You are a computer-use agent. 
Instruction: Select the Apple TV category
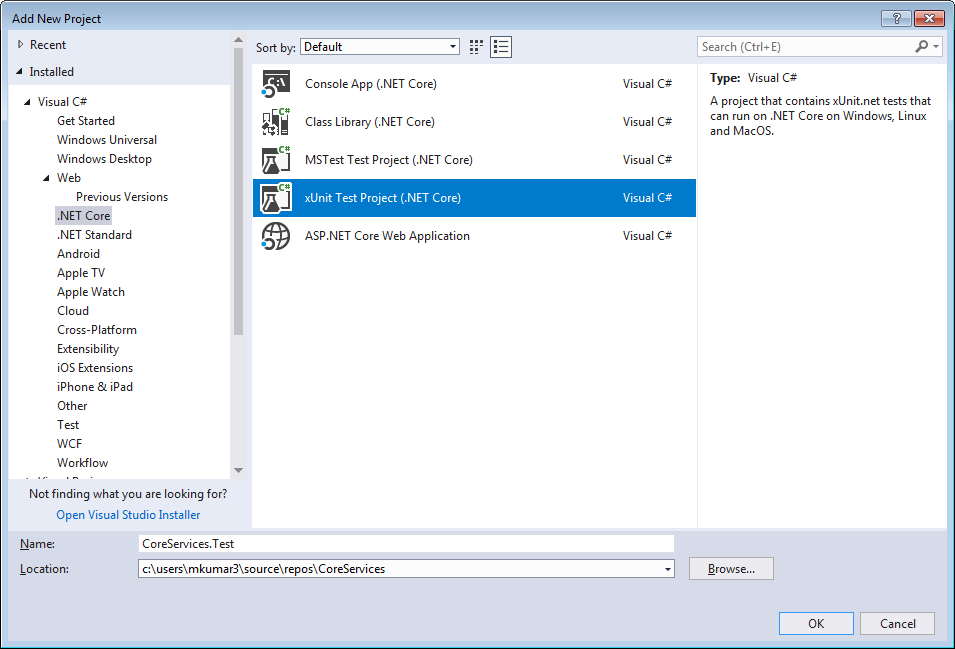point(81,273)
